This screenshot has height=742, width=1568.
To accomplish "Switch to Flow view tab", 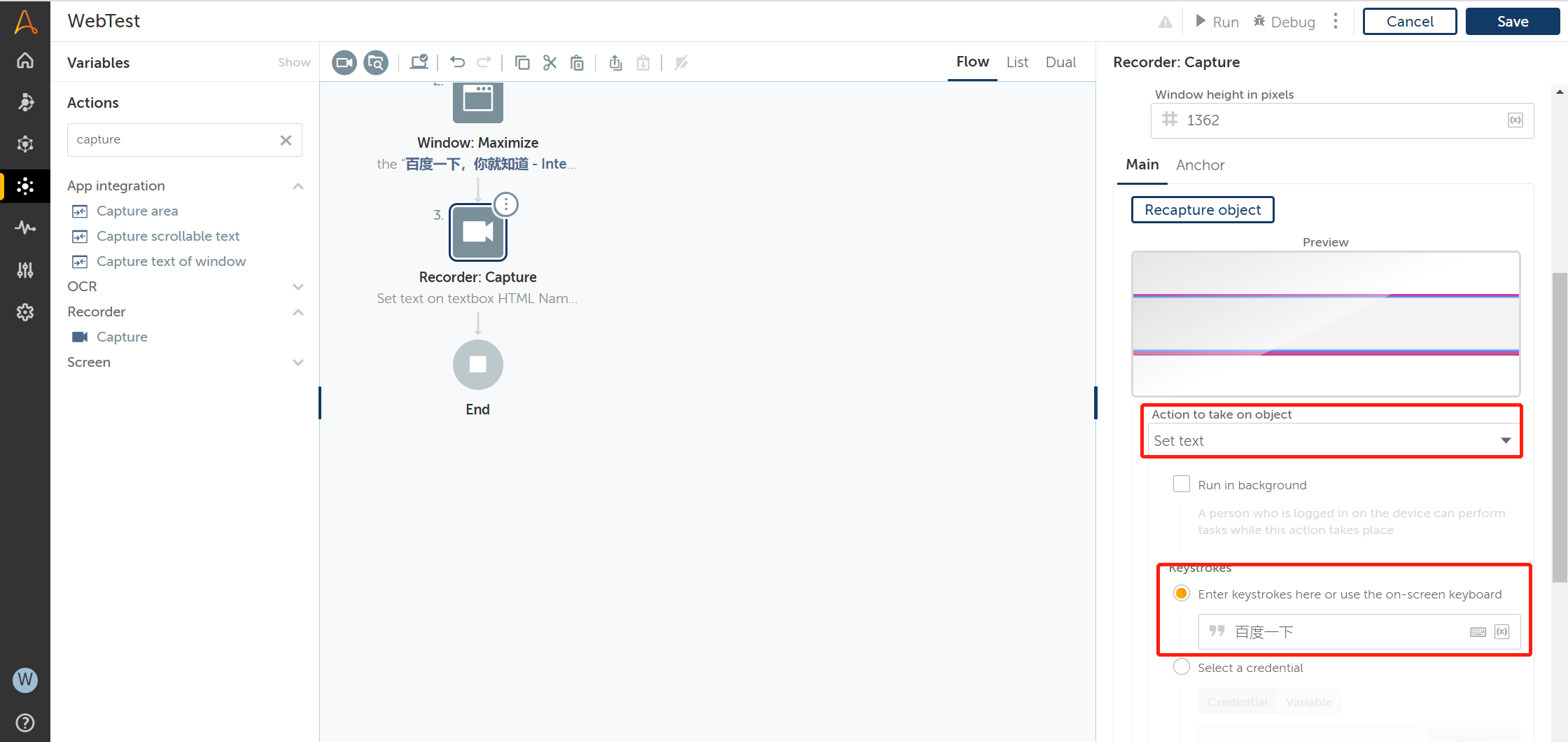I will pyautogui.click(x=972, y=62).
